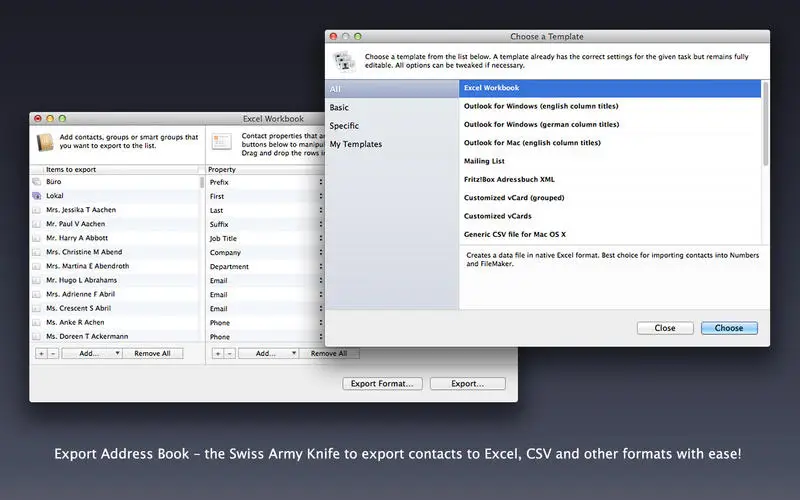Click contact card icon beside Mrs. Christine M Abend
The height and width of the screenshot is (500, 800).
tap(36, 252)
